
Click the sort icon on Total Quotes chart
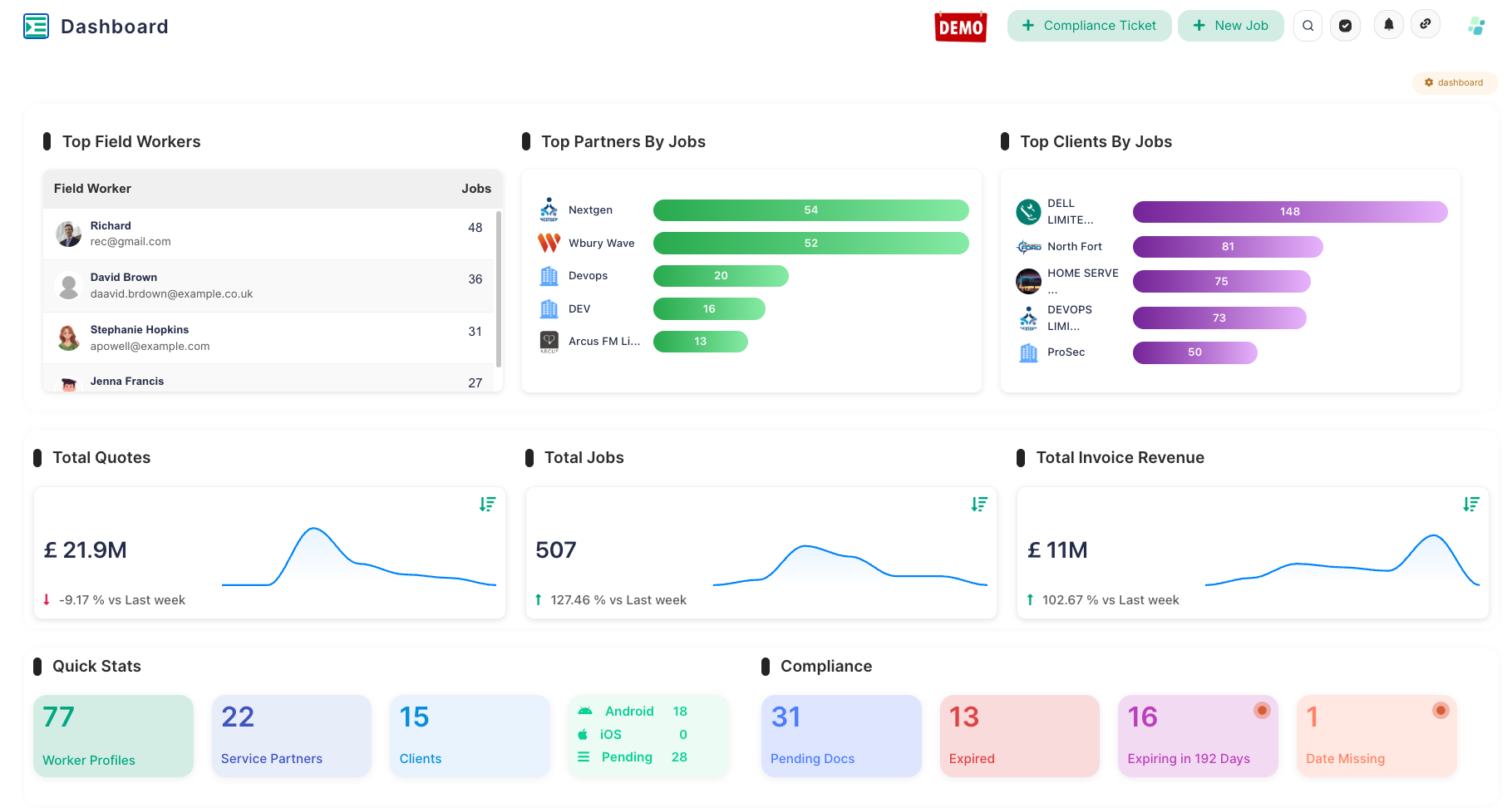tap(487, 504)
